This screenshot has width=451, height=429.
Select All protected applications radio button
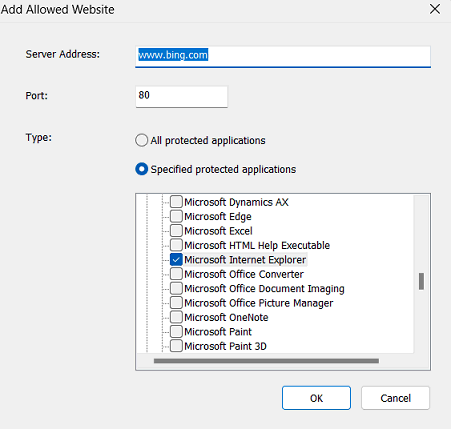tap(141, 140)
